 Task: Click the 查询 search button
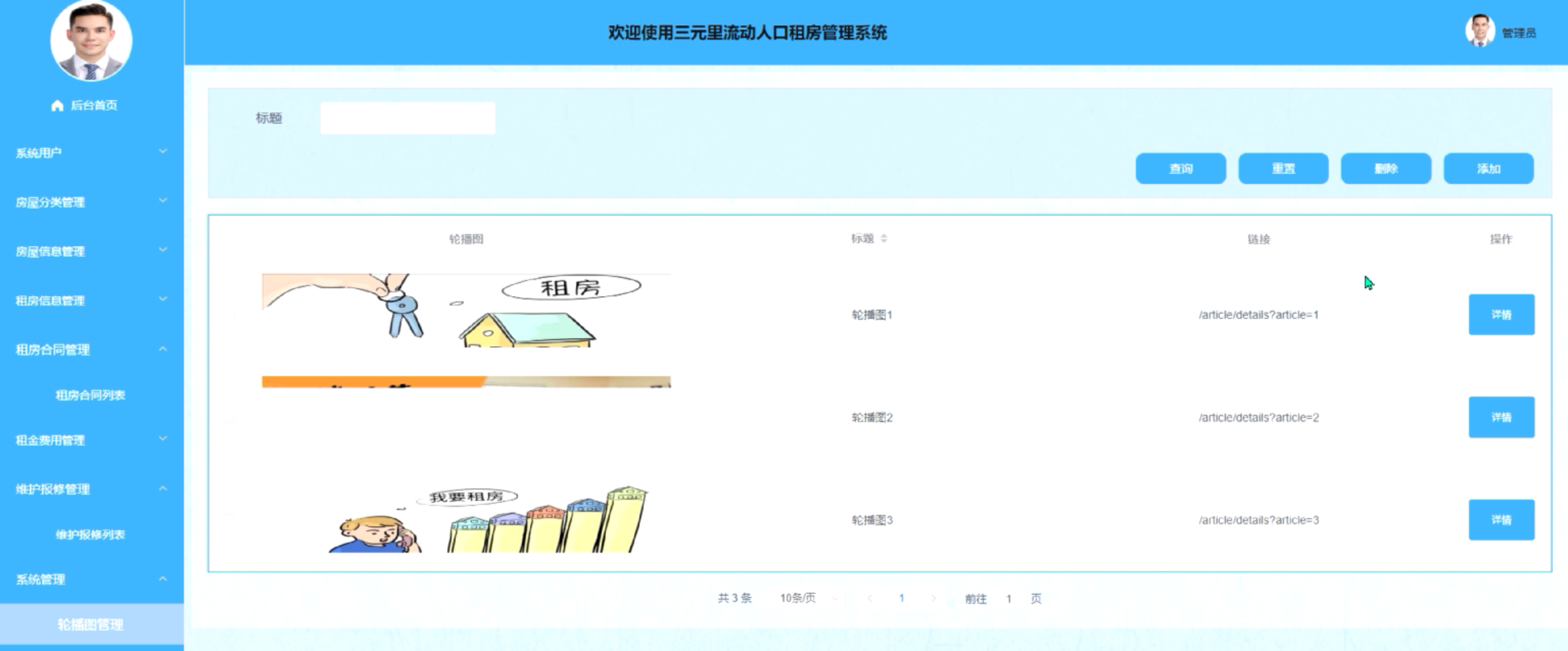[1180, 169]
